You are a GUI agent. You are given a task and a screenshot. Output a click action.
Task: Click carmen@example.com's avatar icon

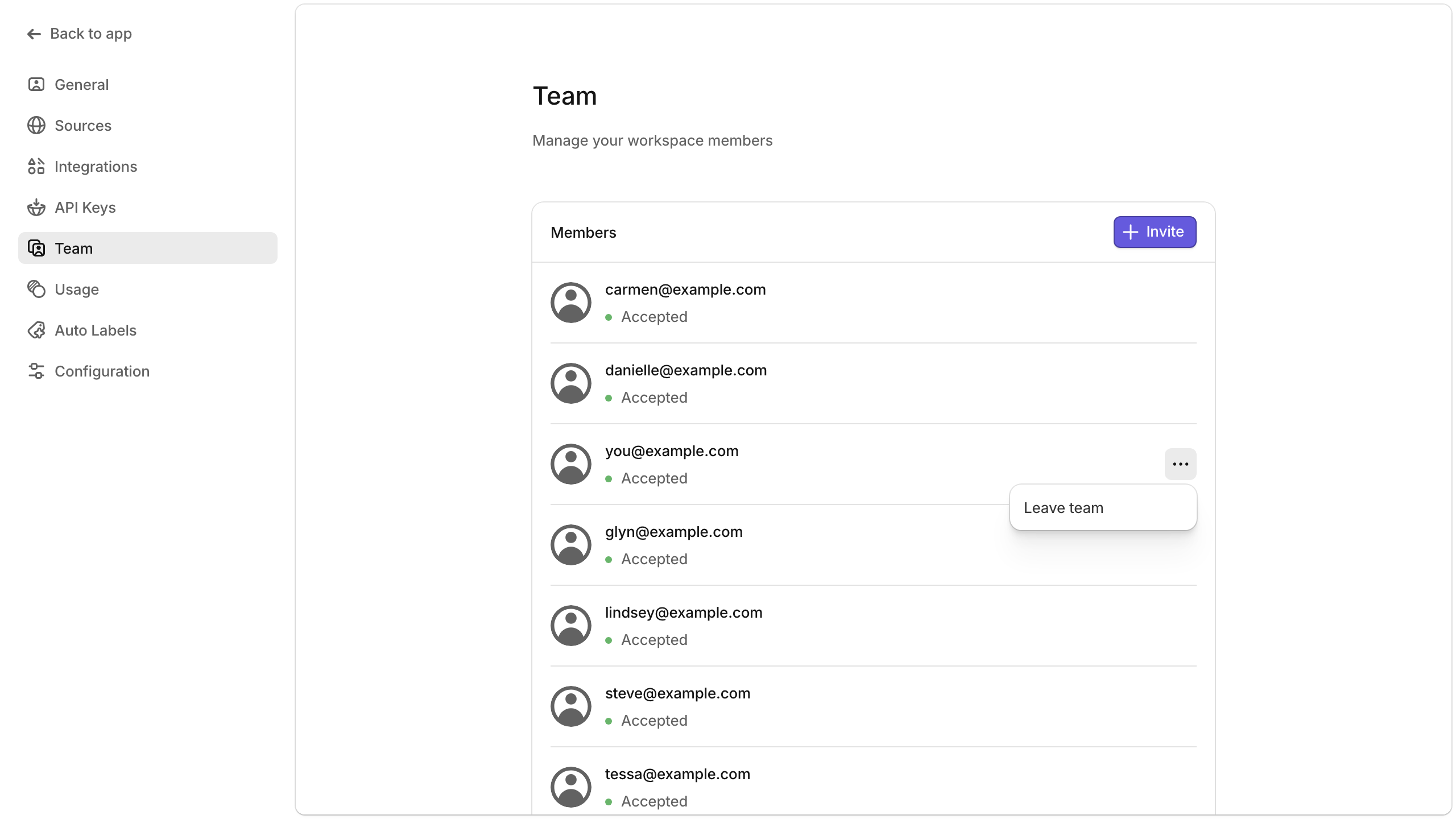click(x=570, y=302)
